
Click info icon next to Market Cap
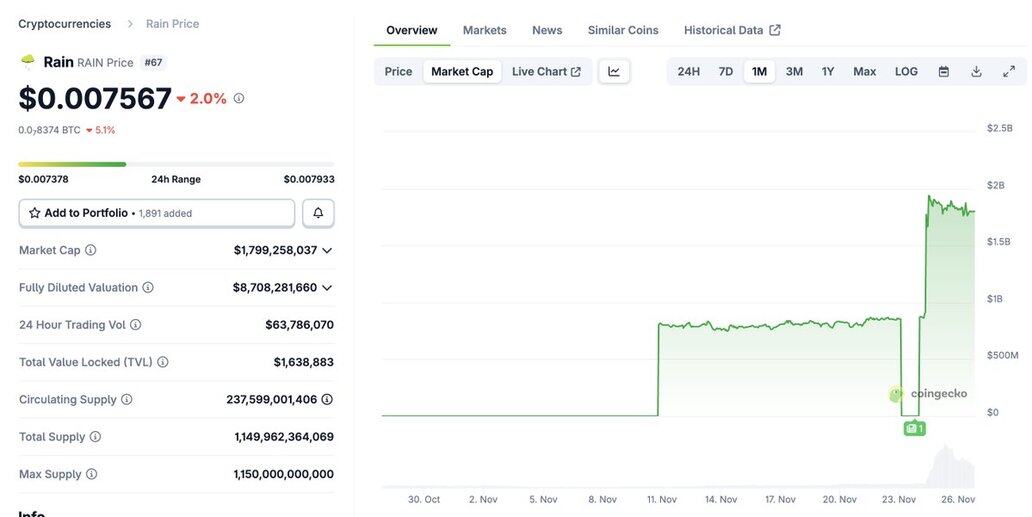[91, 250]
